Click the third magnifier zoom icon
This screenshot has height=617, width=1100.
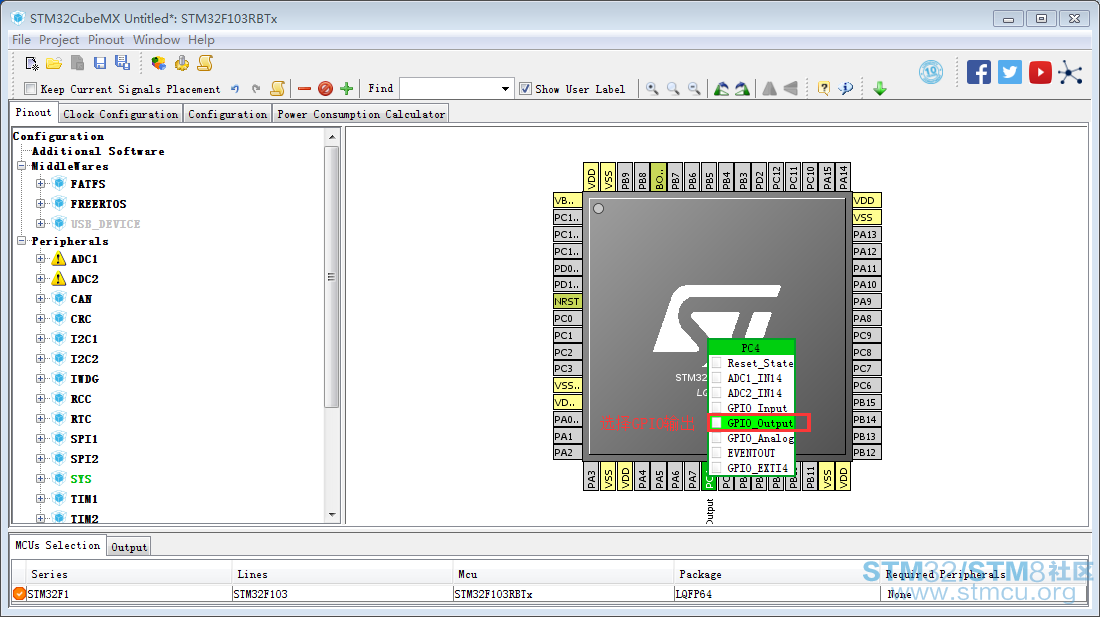pyautogui.click(x=694, y=88)
